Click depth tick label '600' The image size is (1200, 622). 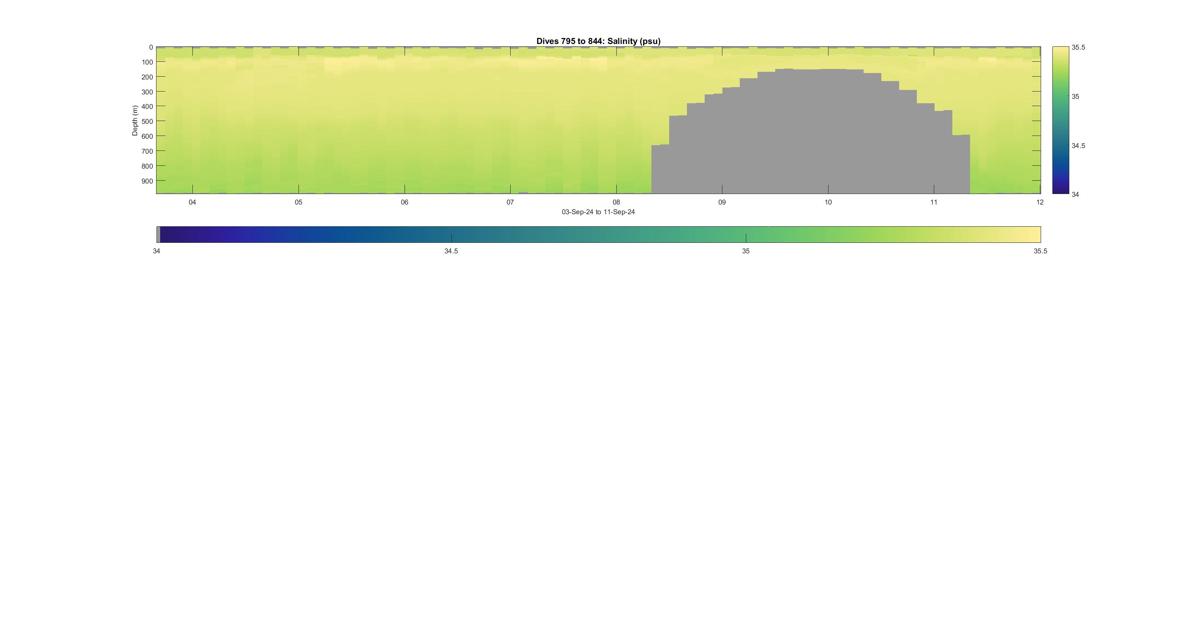tap(147, 136)
